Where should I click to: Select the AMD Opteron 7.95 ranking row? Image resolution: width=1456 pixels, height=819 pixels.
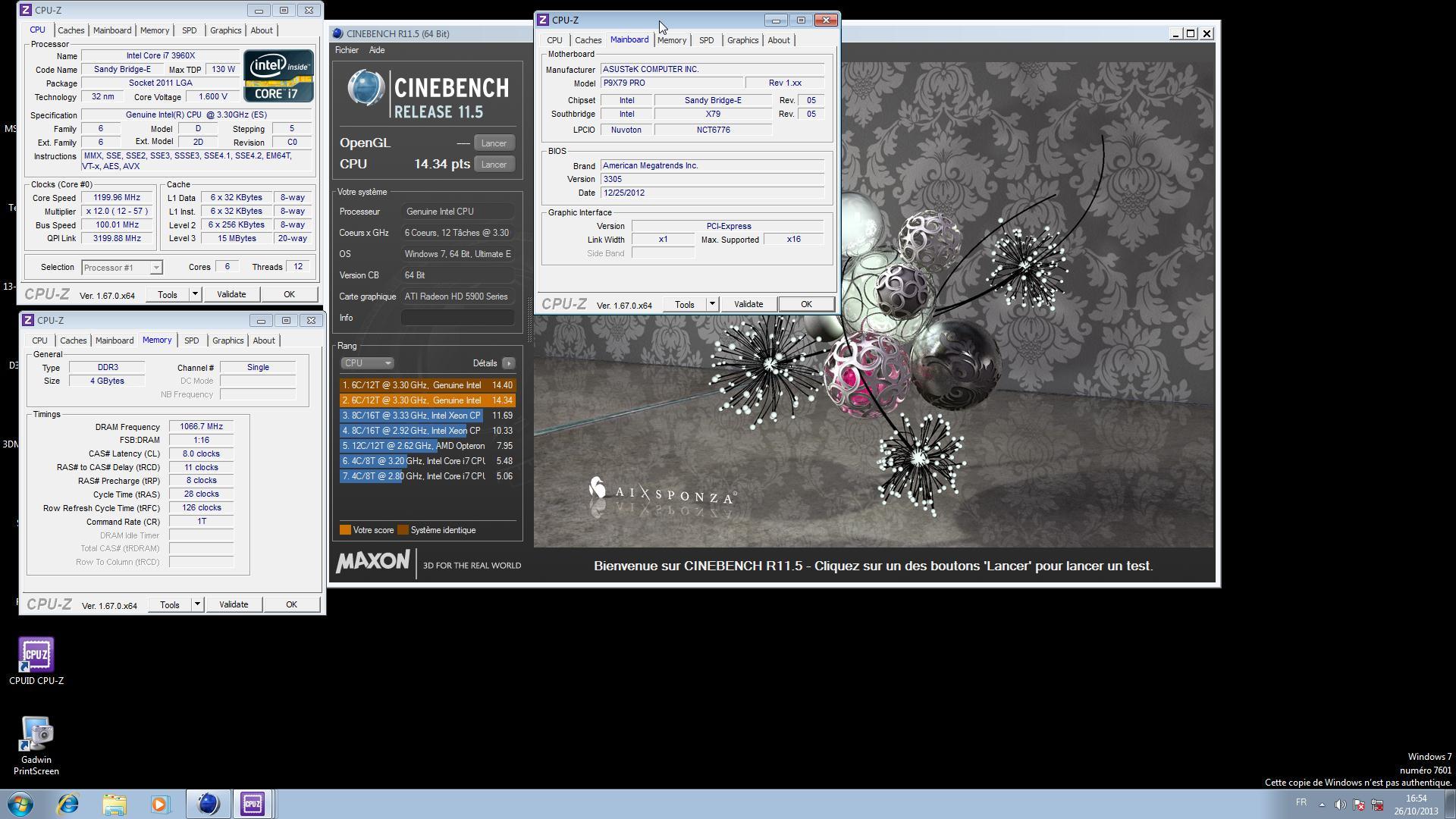pos(427,446)
